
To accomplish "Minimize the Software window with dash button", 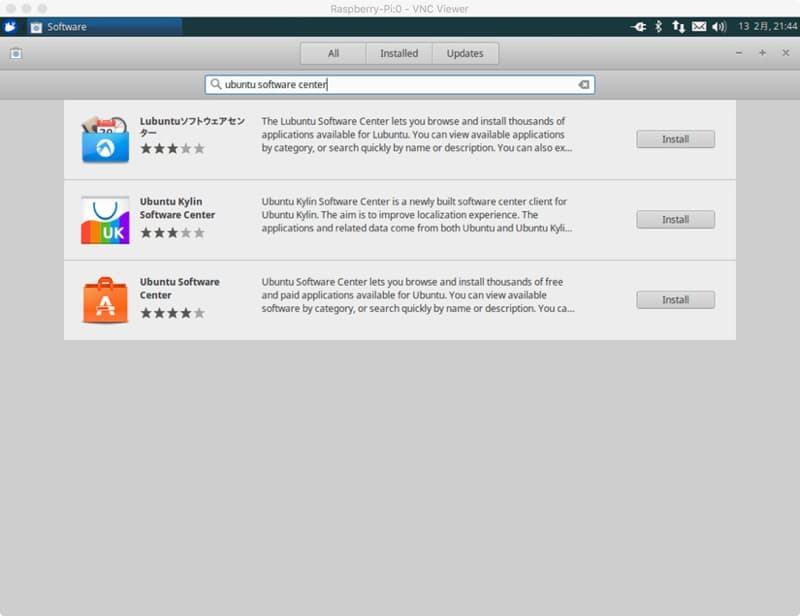I will pos(739,53).
